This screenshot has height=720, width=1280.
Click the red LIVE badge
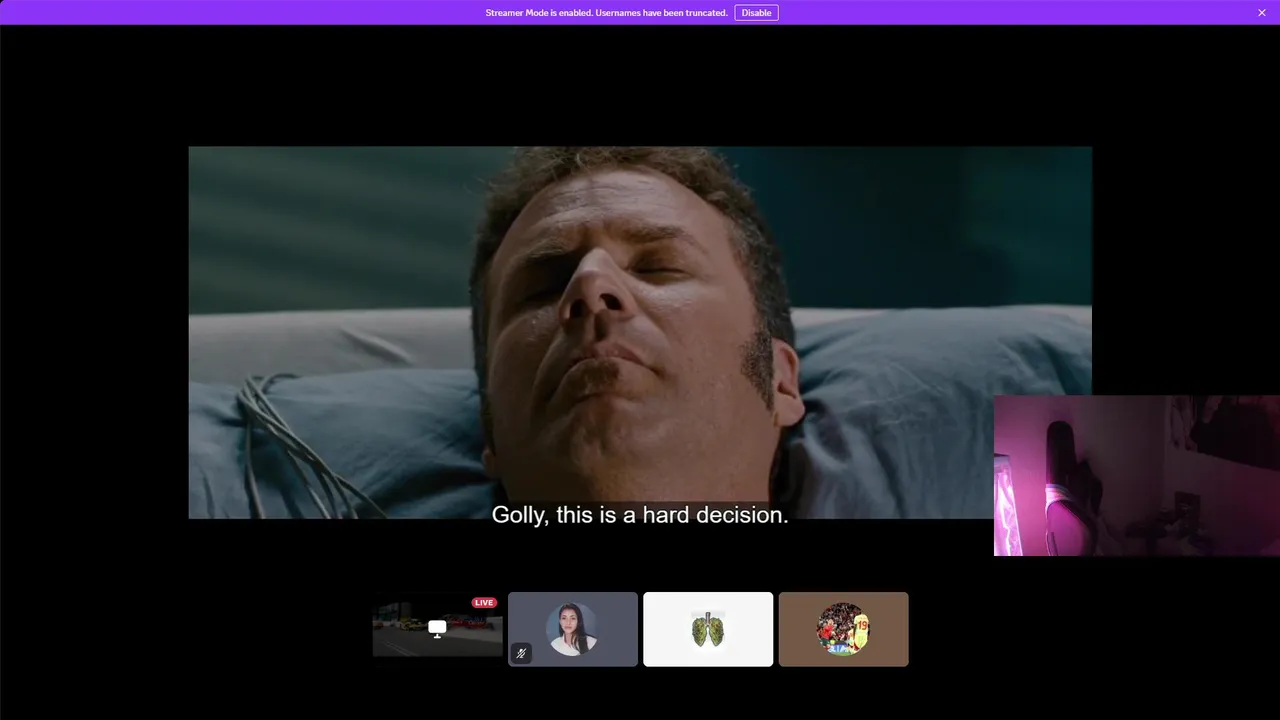coord(484,603)
